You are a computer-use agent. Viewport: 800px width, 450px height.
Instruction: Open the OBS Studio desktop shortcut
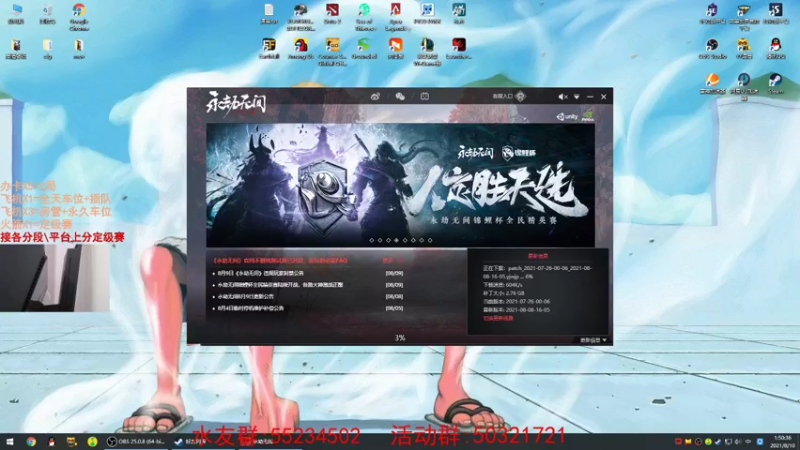point(712,49)
